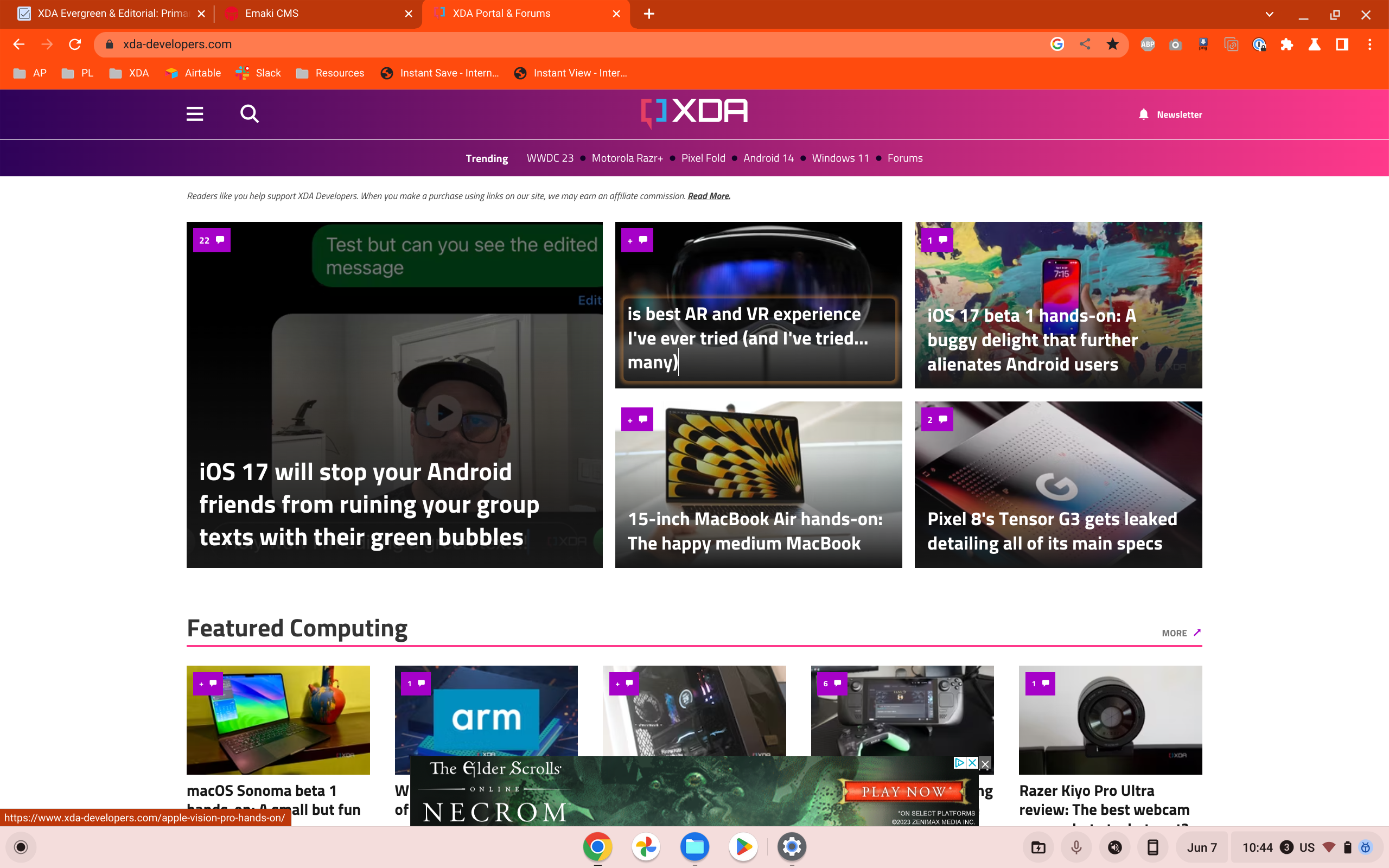Open Pixel 8's Tensor G3 leak article
The image size is (1389, 868).
pyautogui.click(x=1052, y=531)
